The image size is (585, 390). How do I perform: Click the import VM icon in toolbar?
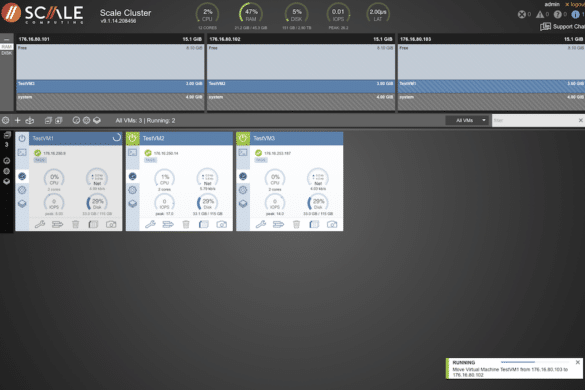(x=29, y=120)
